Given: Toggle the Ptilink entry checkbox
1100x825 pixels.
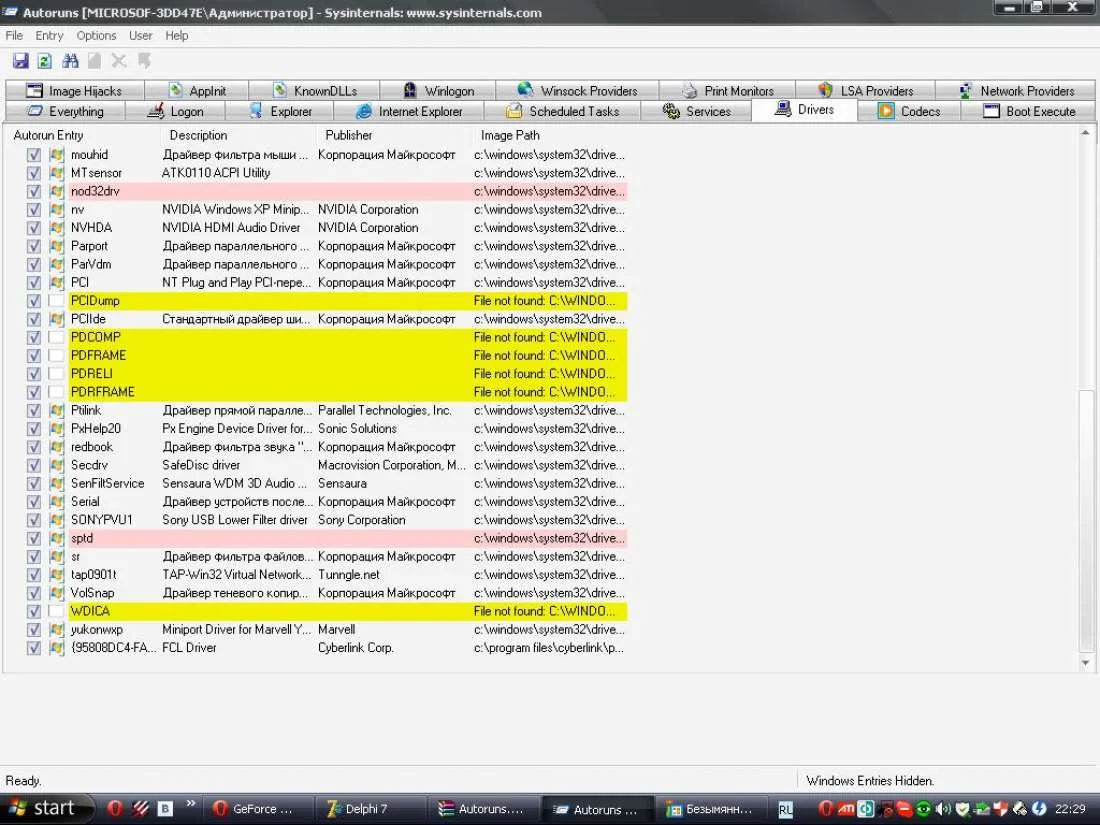Looking at the screenshot, I should (34, 410).
